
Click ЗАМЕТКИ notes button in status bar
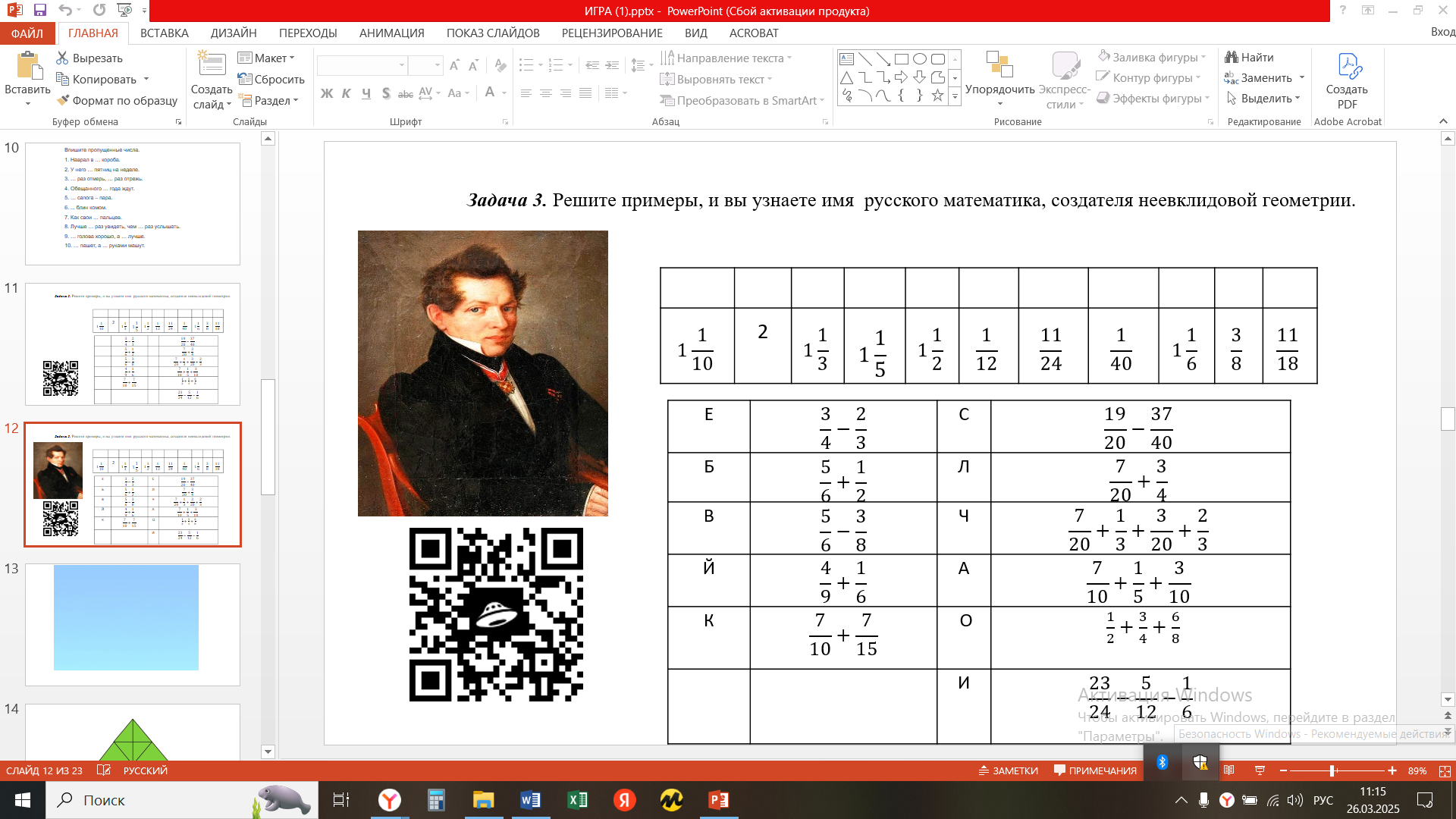[x=1008, y=770]
